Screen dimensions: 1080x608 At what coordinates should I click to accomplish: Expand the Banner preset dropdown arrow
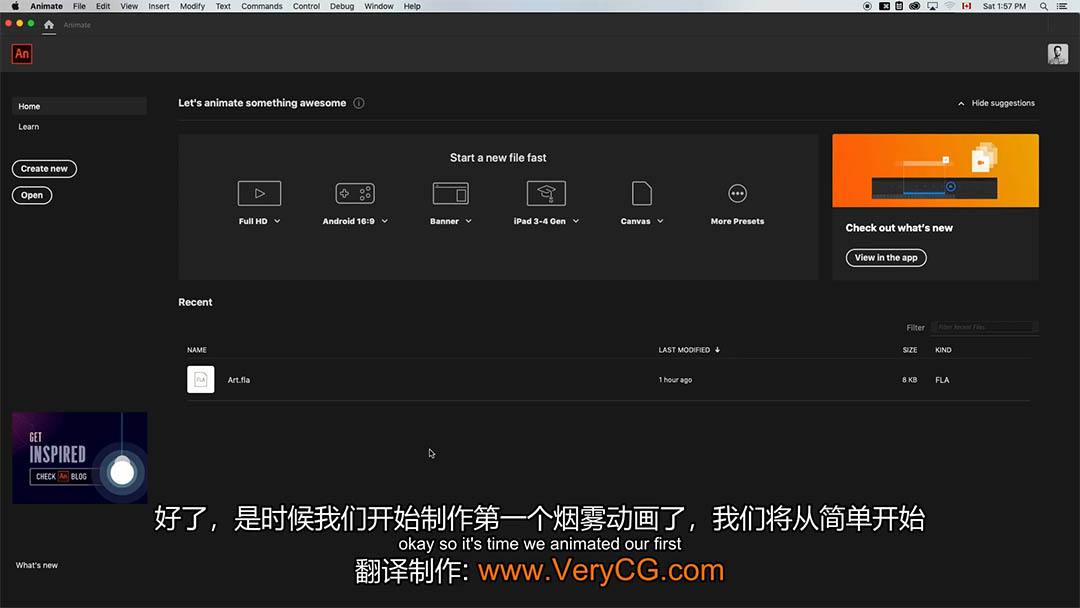pos(468,221)
